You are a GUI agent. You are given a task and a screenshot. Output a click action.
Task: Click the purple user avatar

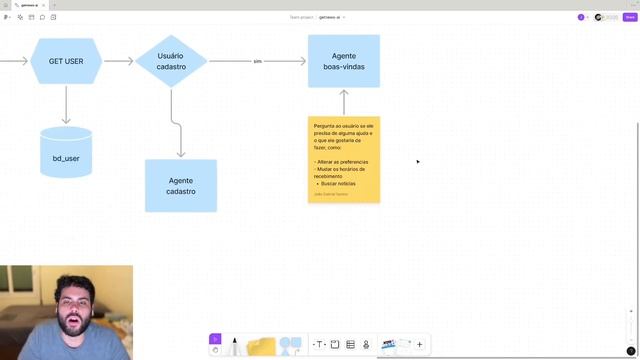click(581, 17)
